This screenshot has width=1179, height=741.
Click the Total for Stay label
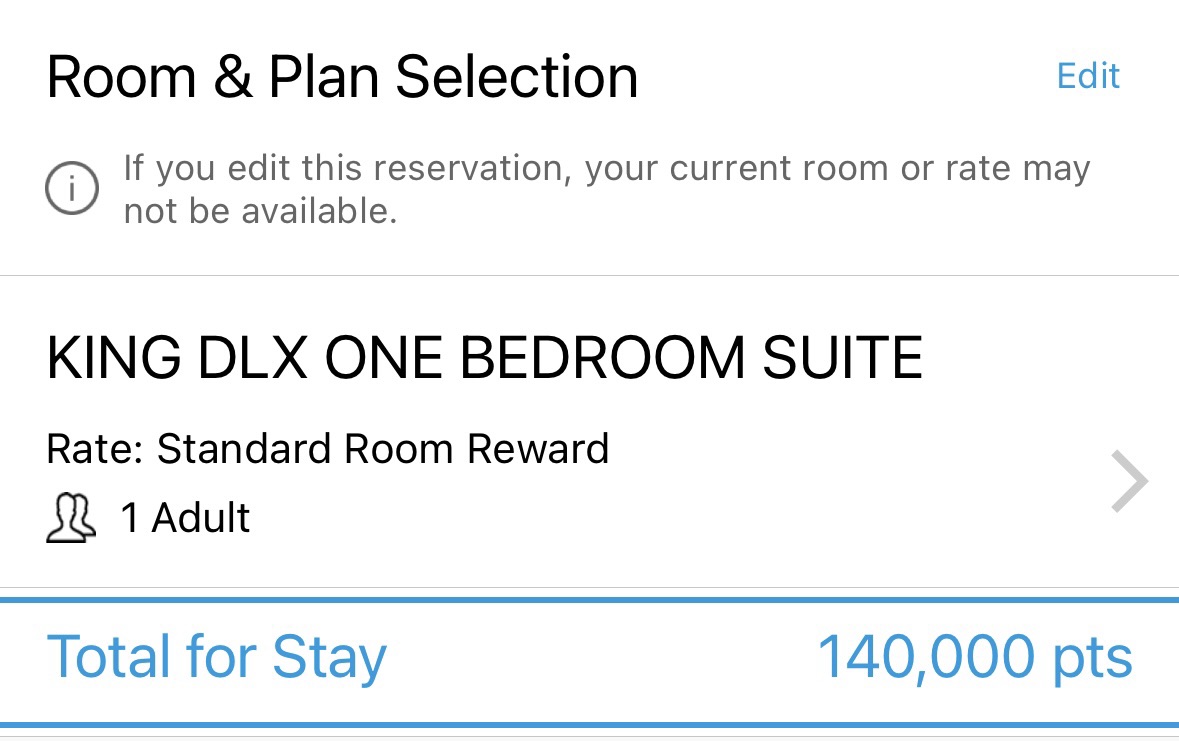[216, 658]
